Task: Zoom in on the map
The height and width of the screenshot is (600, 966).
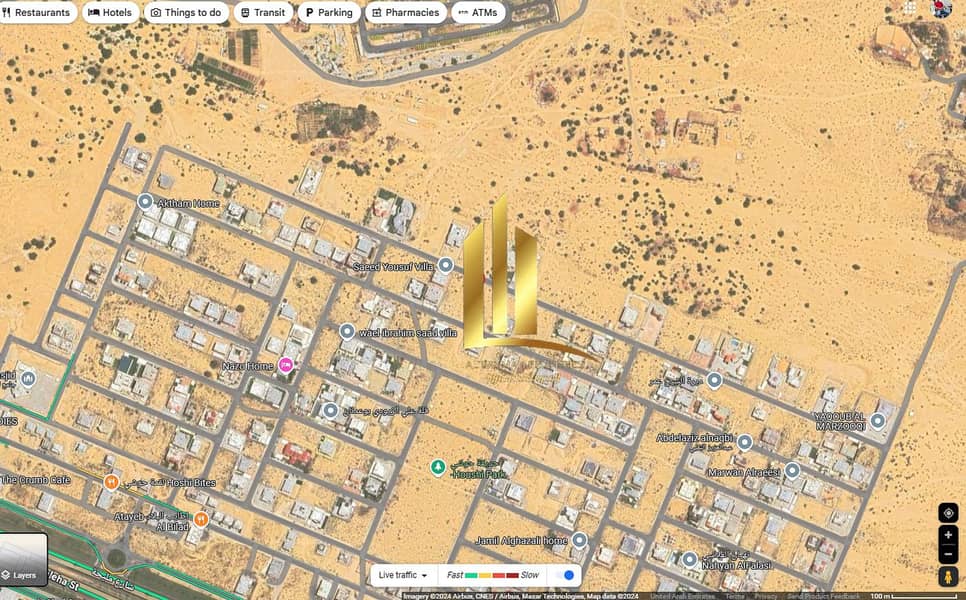Action: point(948,535)
